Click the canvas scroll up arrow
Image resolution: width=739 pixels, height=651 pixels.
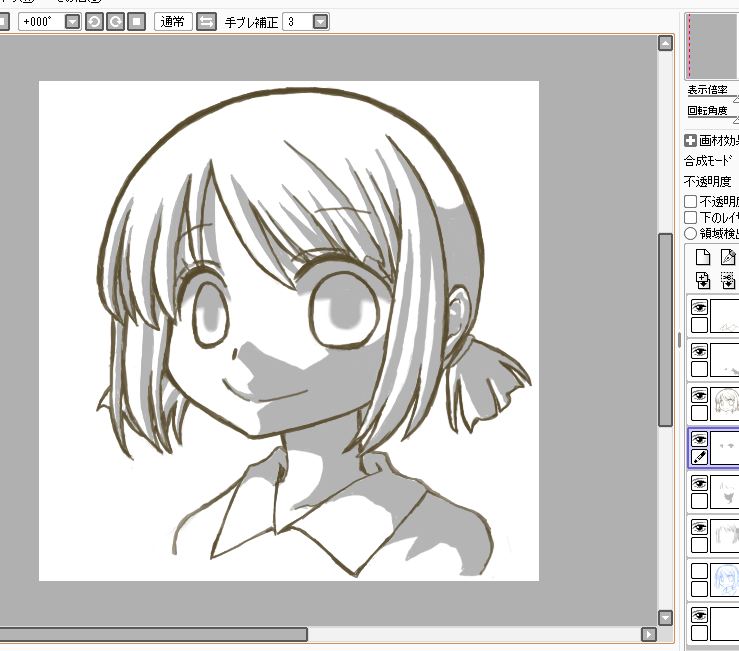pos(665,43)
